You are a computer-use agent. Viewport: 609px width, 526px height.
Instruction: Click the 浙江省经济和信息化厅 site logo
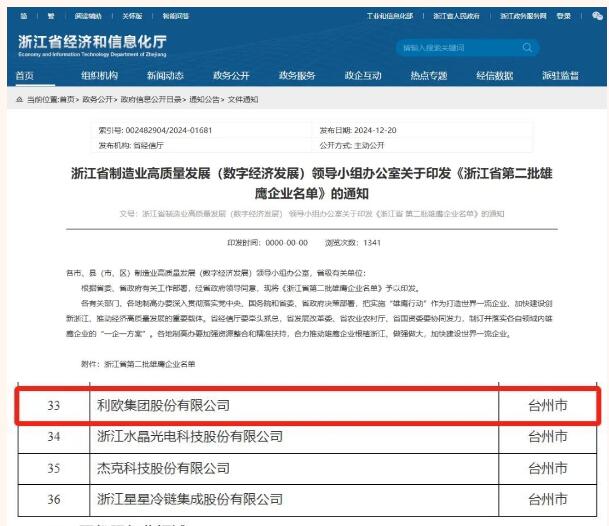coord(92,45)
